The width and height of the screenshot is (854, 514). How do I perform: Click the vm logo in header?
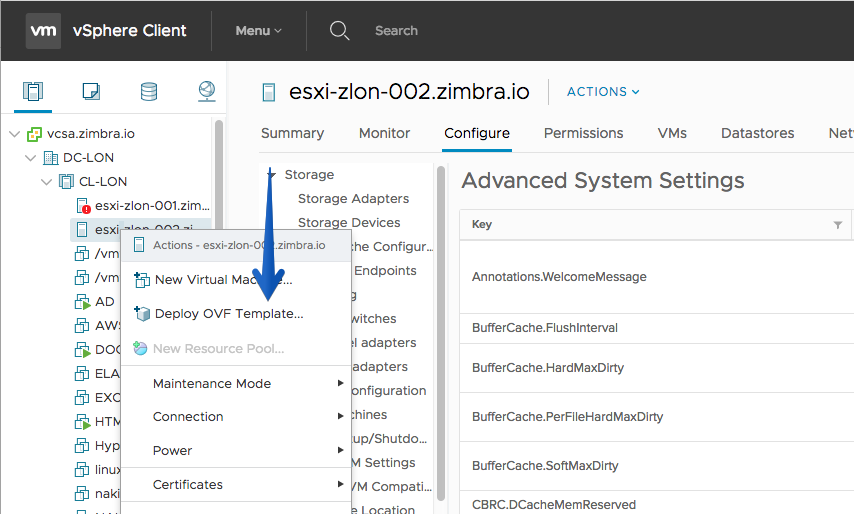pos(43,30)
